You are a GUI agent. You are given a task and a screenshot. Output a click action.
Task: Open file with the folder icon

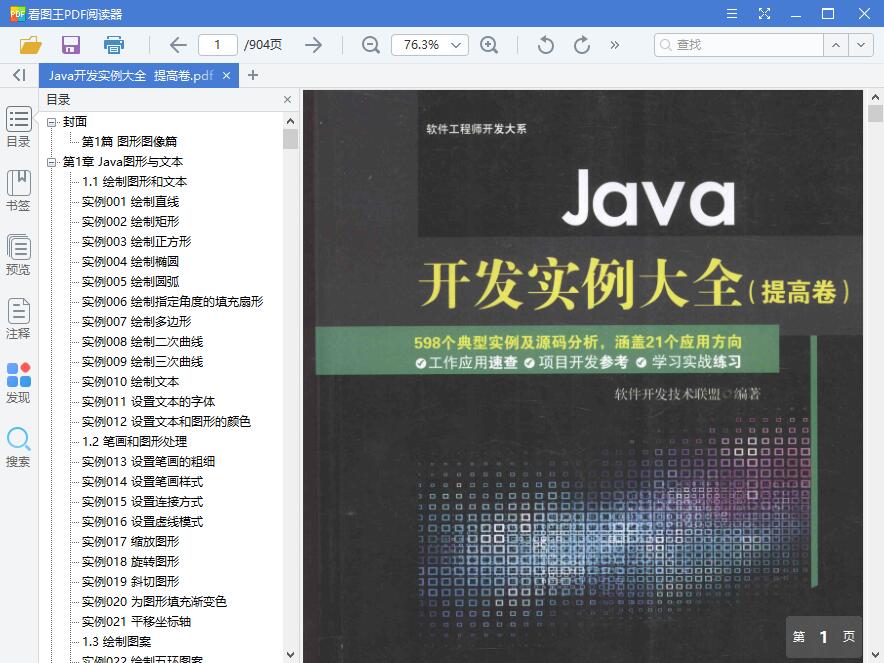coord(30,45)
